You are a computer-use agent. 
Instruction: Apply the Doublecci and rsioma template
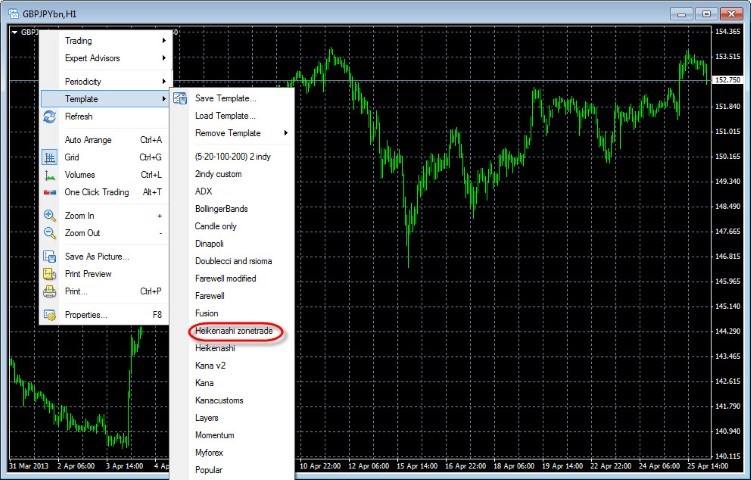[x=233, y=261]
